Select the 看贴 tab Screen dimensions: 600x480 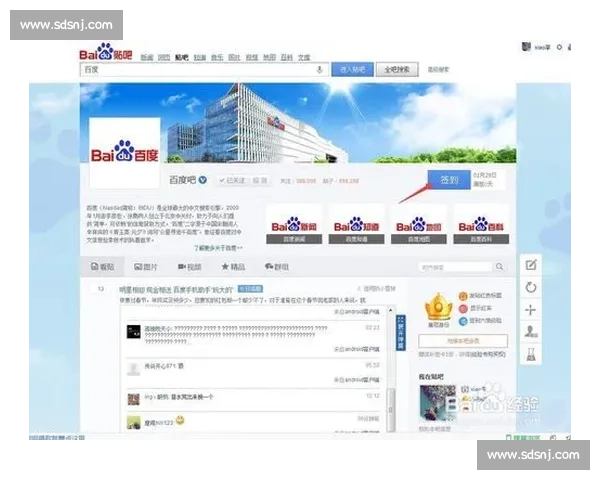tap(102, 266)
